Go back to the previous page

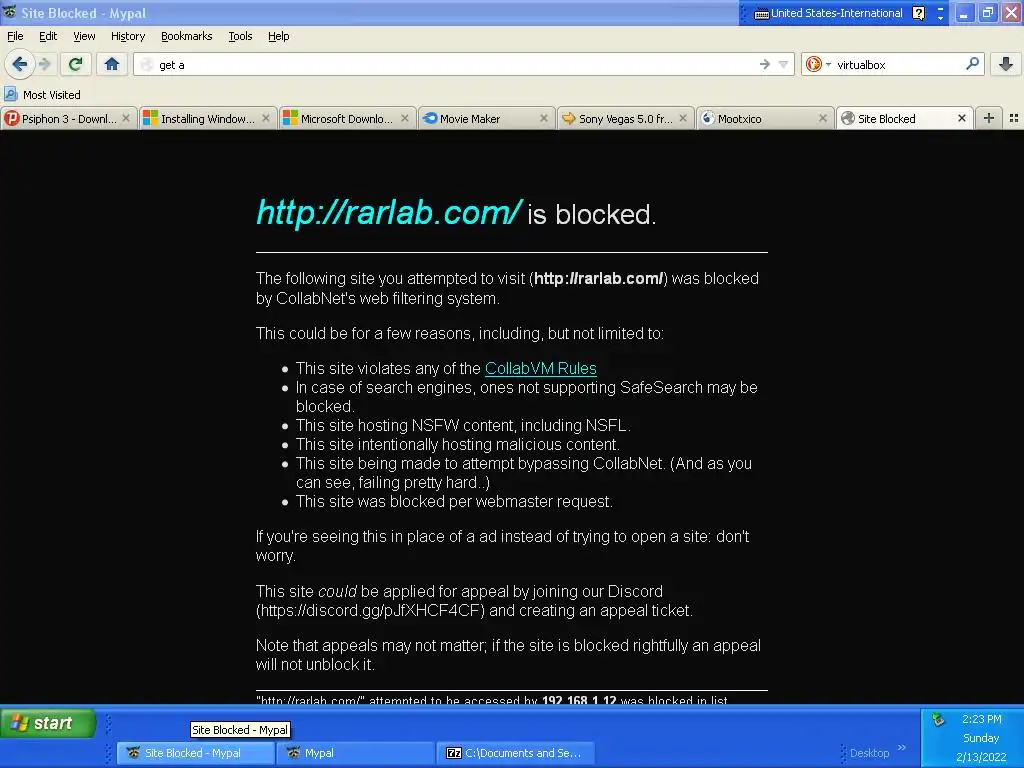[20, 64]
